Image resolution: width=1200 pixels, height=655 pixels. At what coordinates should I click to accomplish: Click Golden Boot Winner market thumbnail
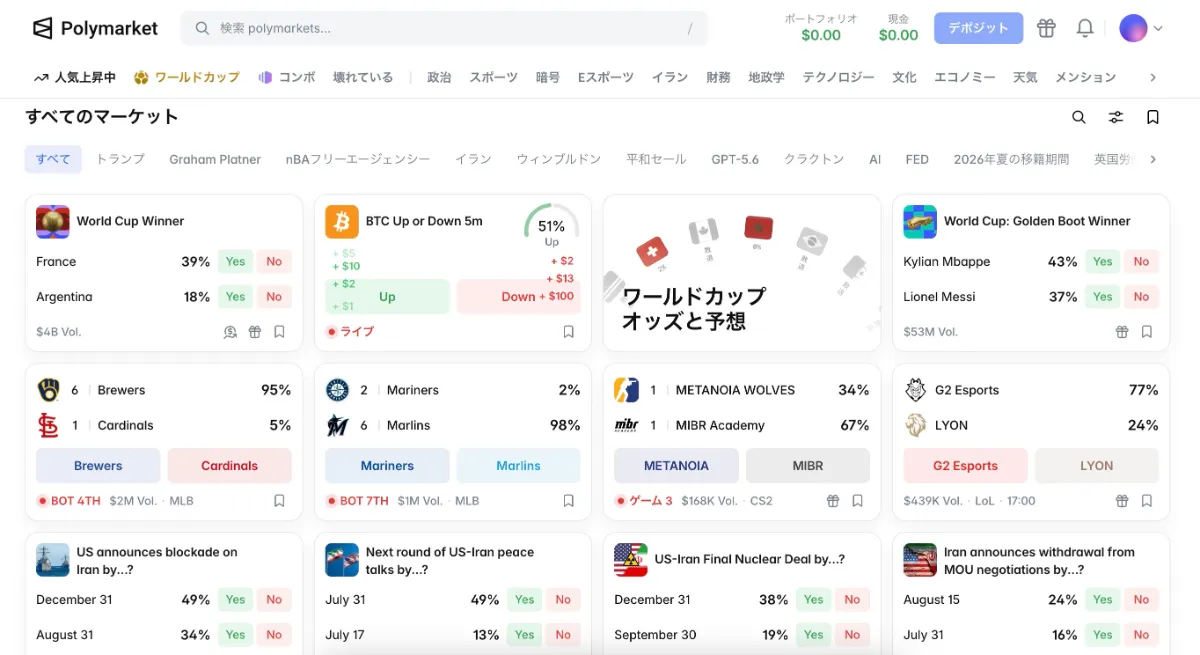pos(920,221)
